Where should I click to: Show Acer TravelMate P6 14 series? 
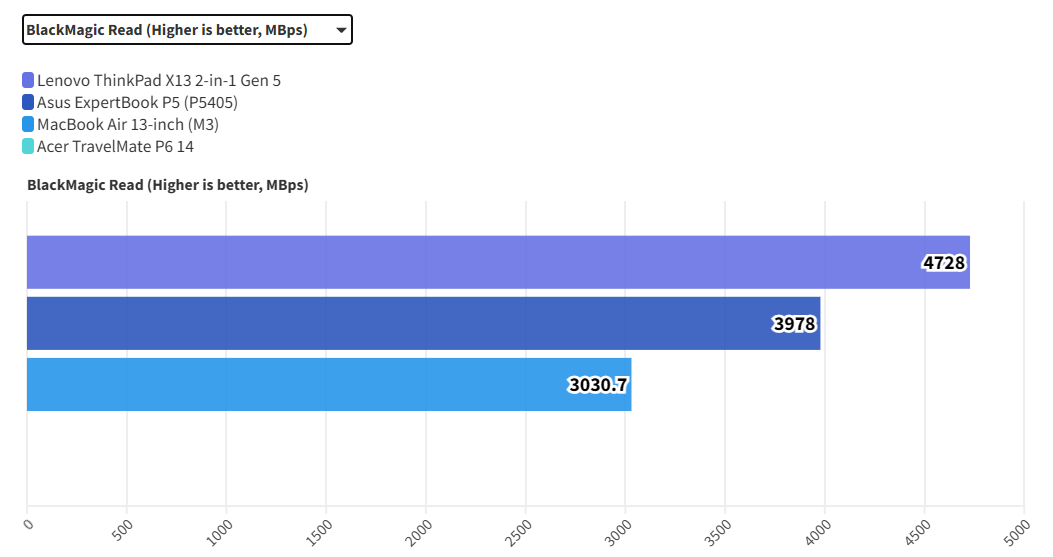click(x=115, y=147)
